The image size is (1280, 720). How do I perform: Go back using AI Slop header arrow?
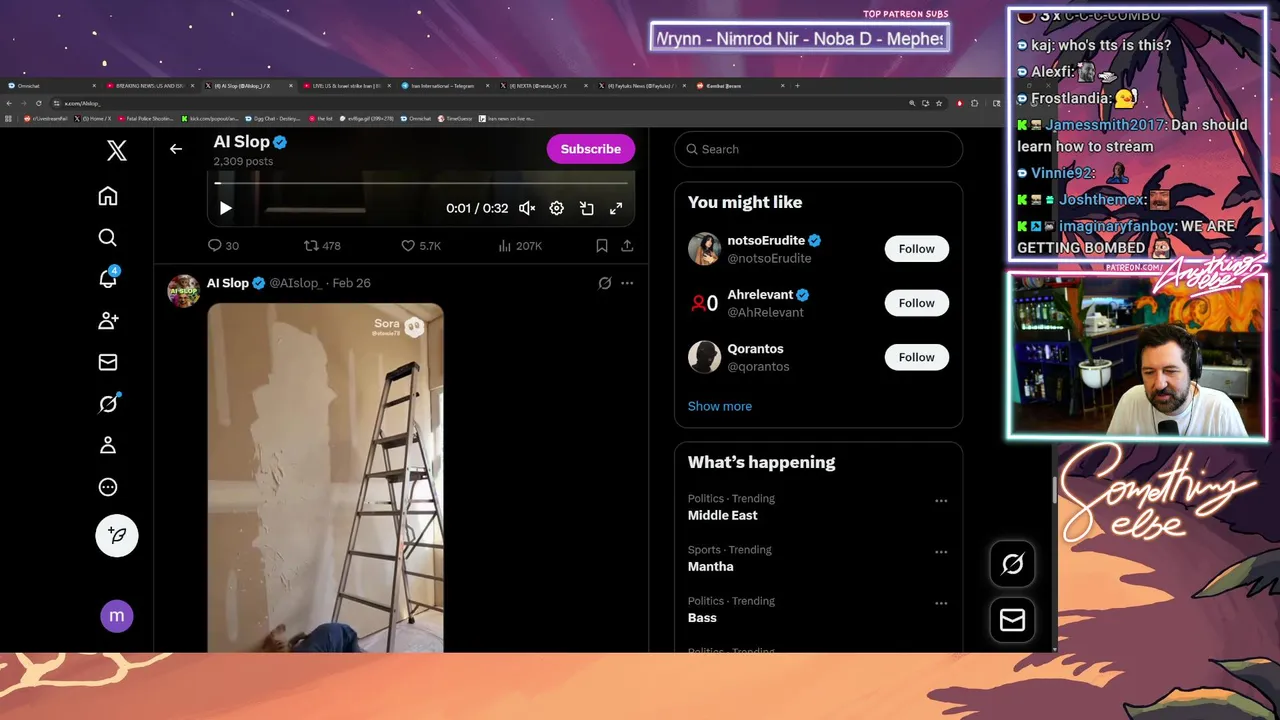coord(176,149)
